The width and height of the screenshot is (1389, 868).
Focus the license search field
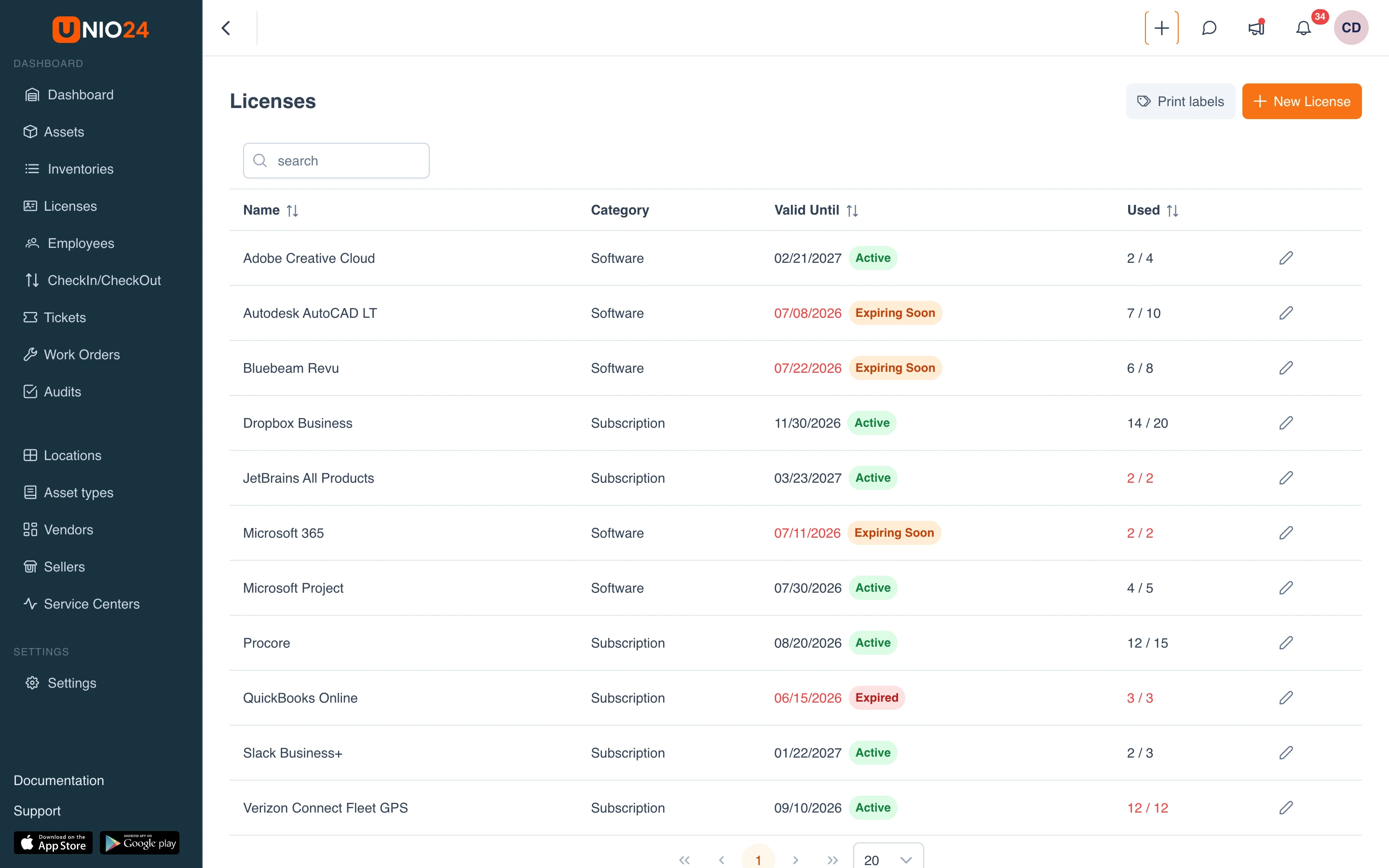(x=336, y=161)
